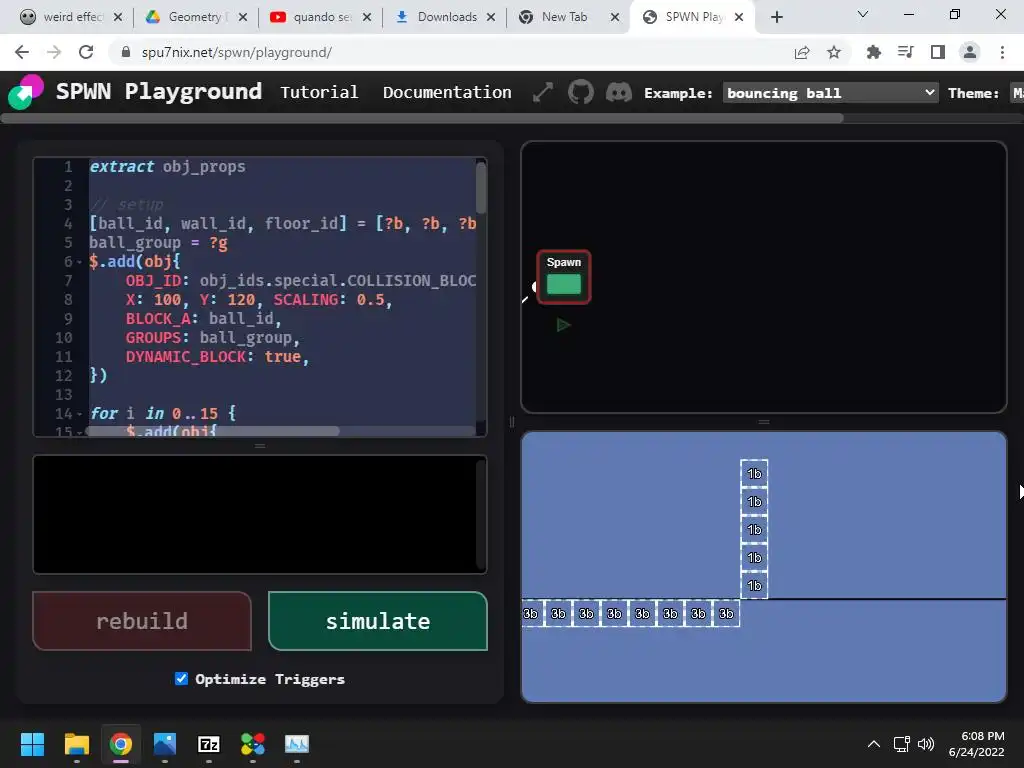Viewport: 1024px width, 768px height.
Task: Click the top 1b block in preview
Action: point(754,473)
